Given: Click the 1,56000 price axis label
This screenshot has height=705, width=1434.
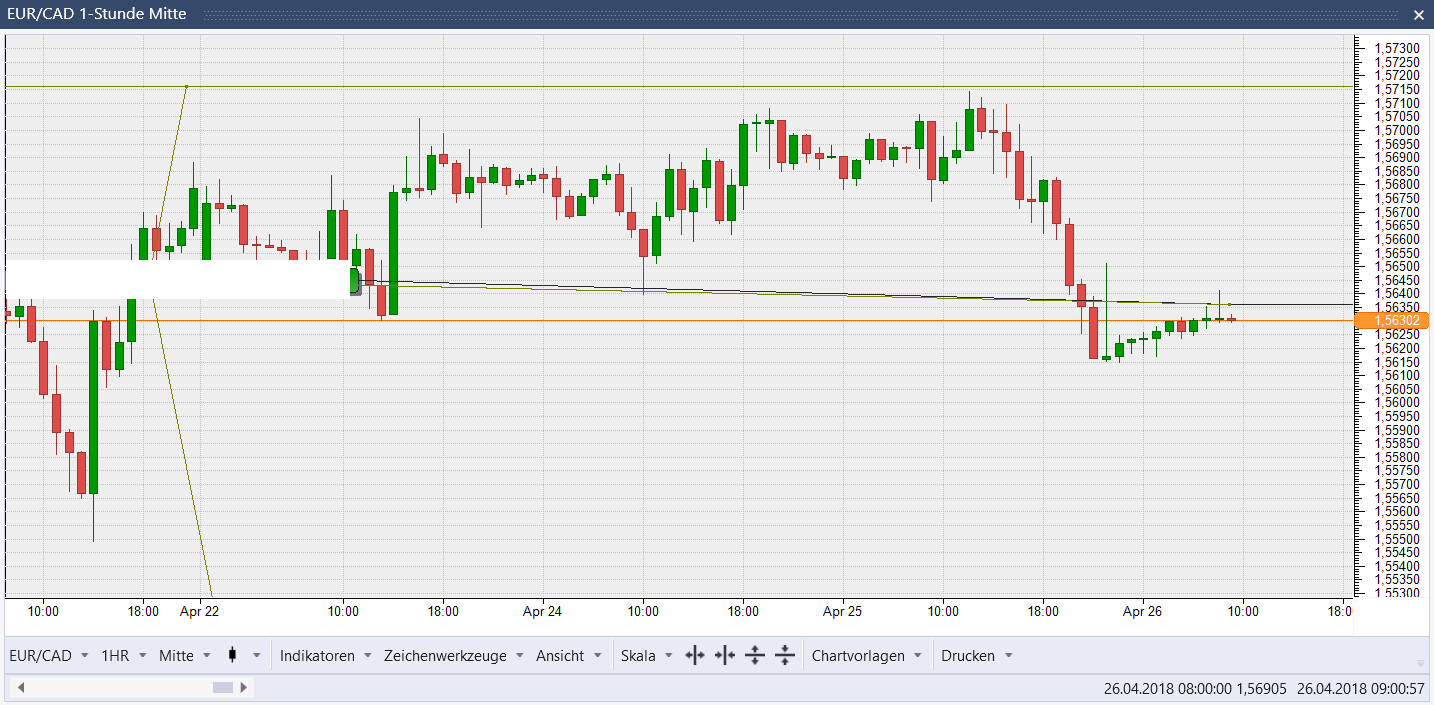Looking at the screenshot, I should point(1396,402).
